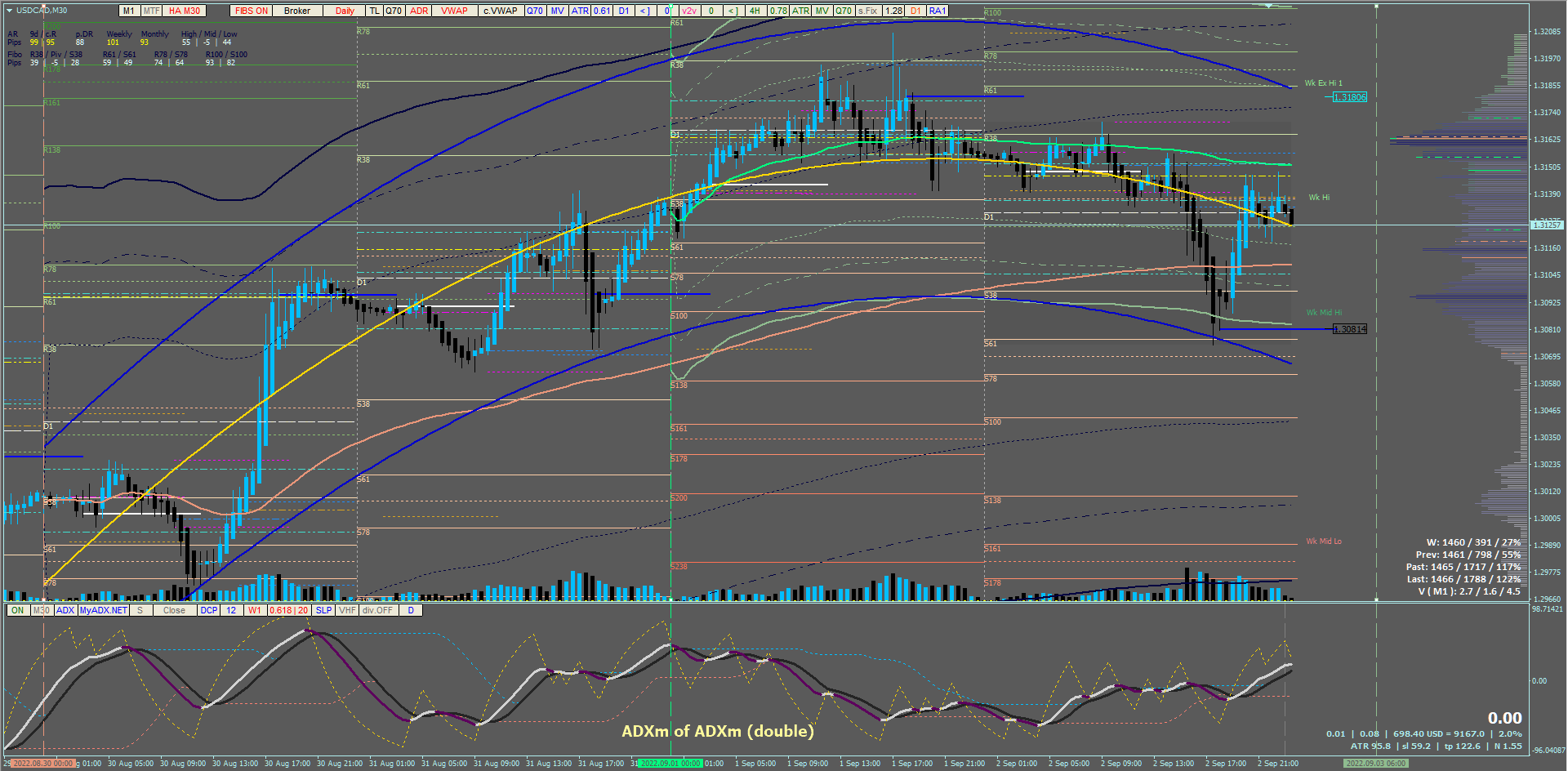Click the blue MV button
Viewport: 1568px width, 771px height.
558,11
